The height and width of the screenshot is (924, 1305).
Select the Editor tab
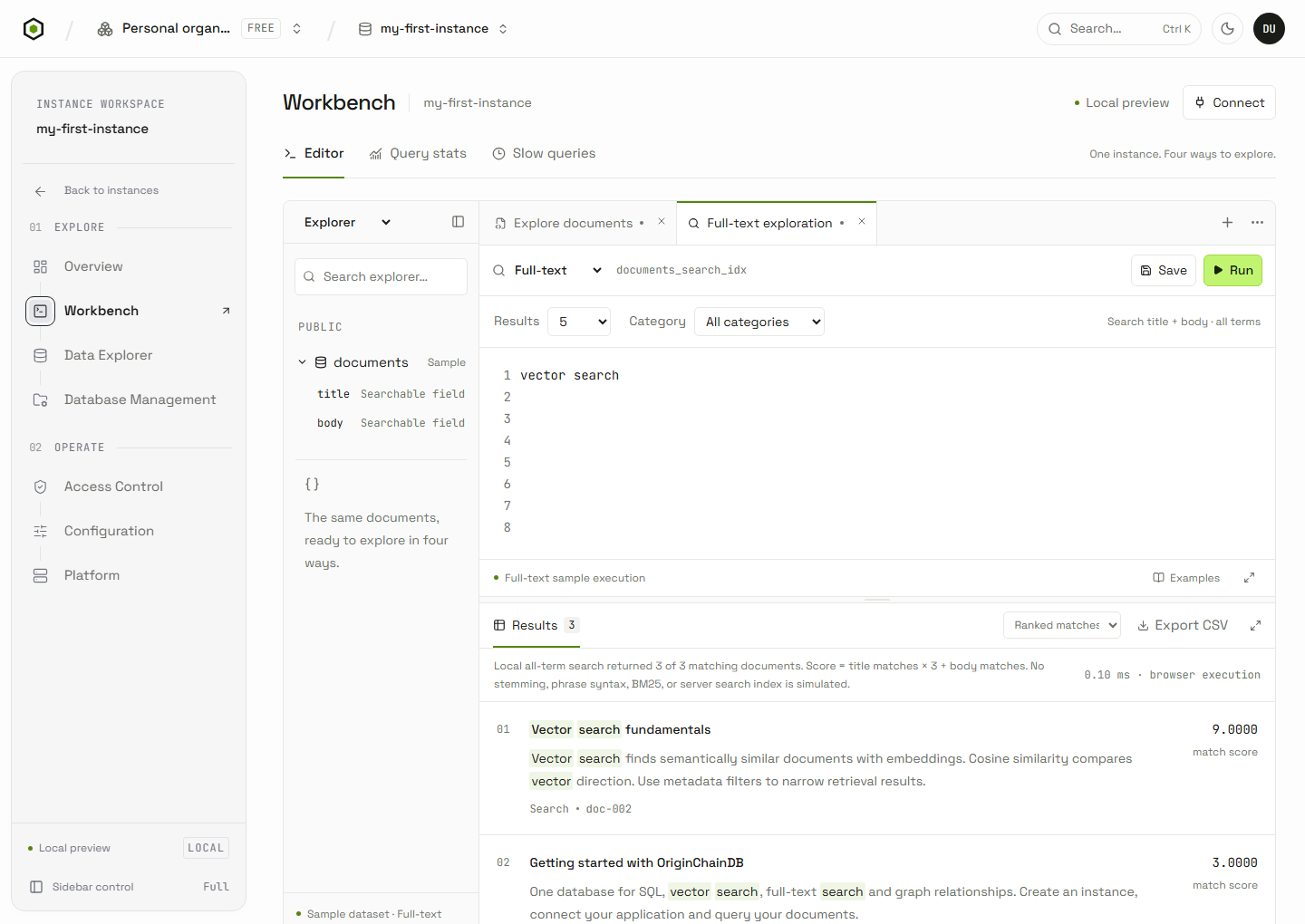[x=314, y=154]
